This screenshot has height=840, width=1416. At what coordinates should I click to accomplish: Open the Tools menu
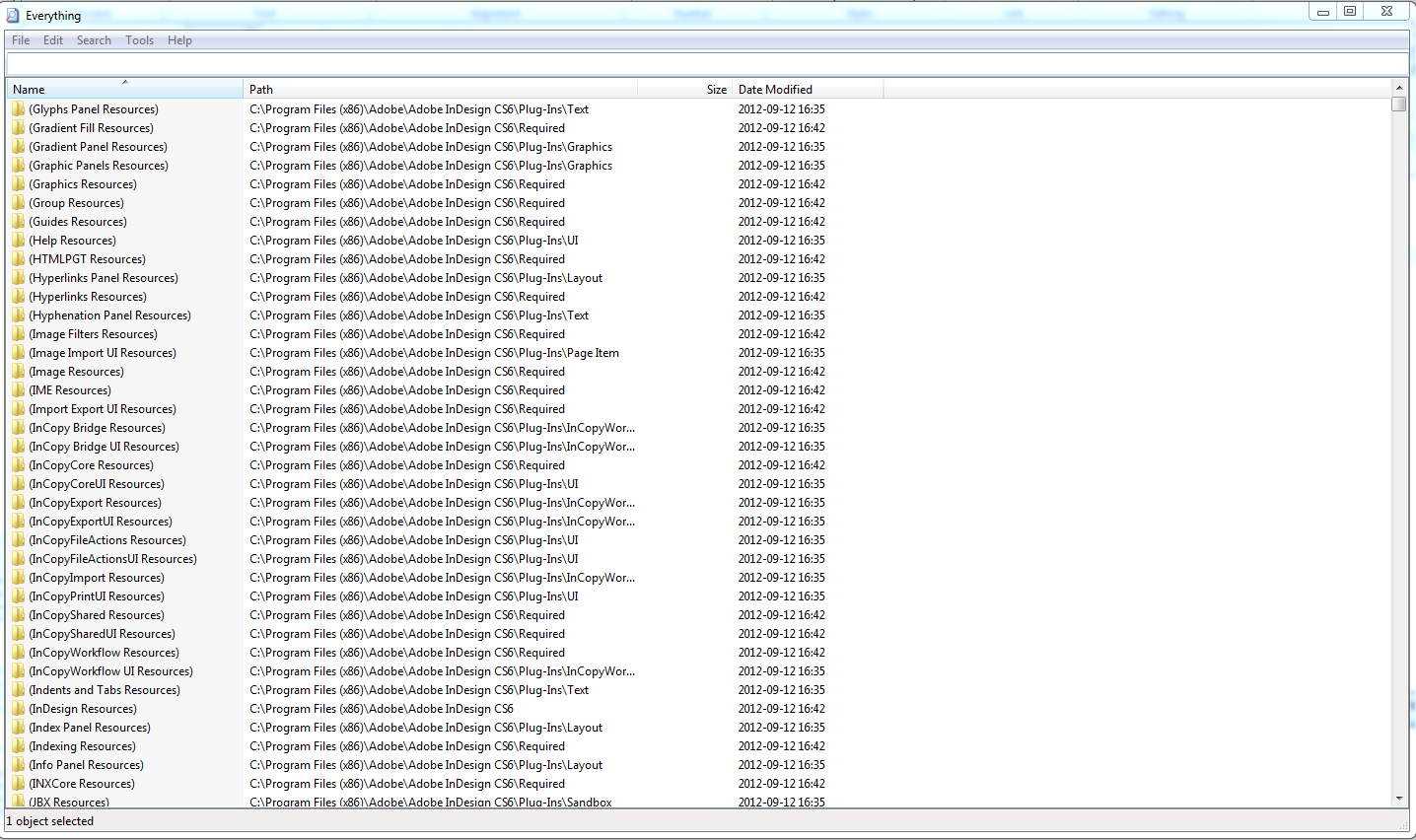[139, 40]
